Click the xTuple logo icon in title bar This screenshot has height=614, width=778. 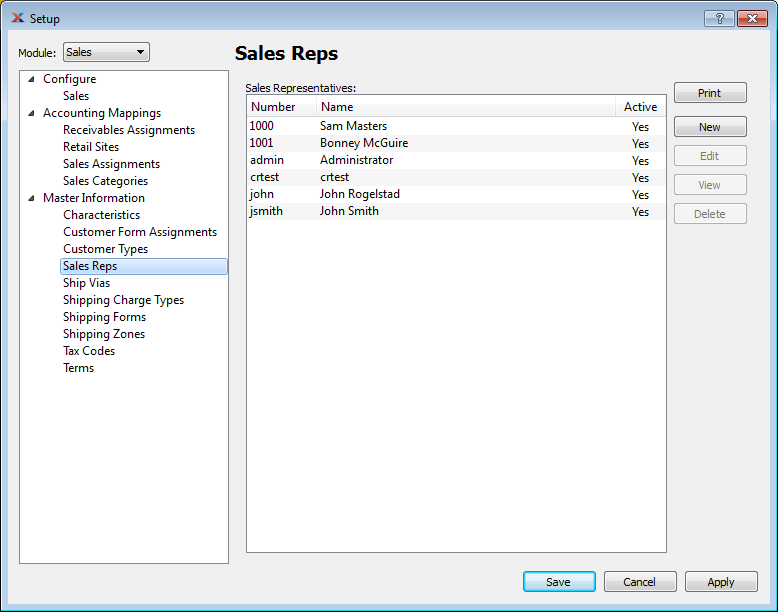(17, 18)
